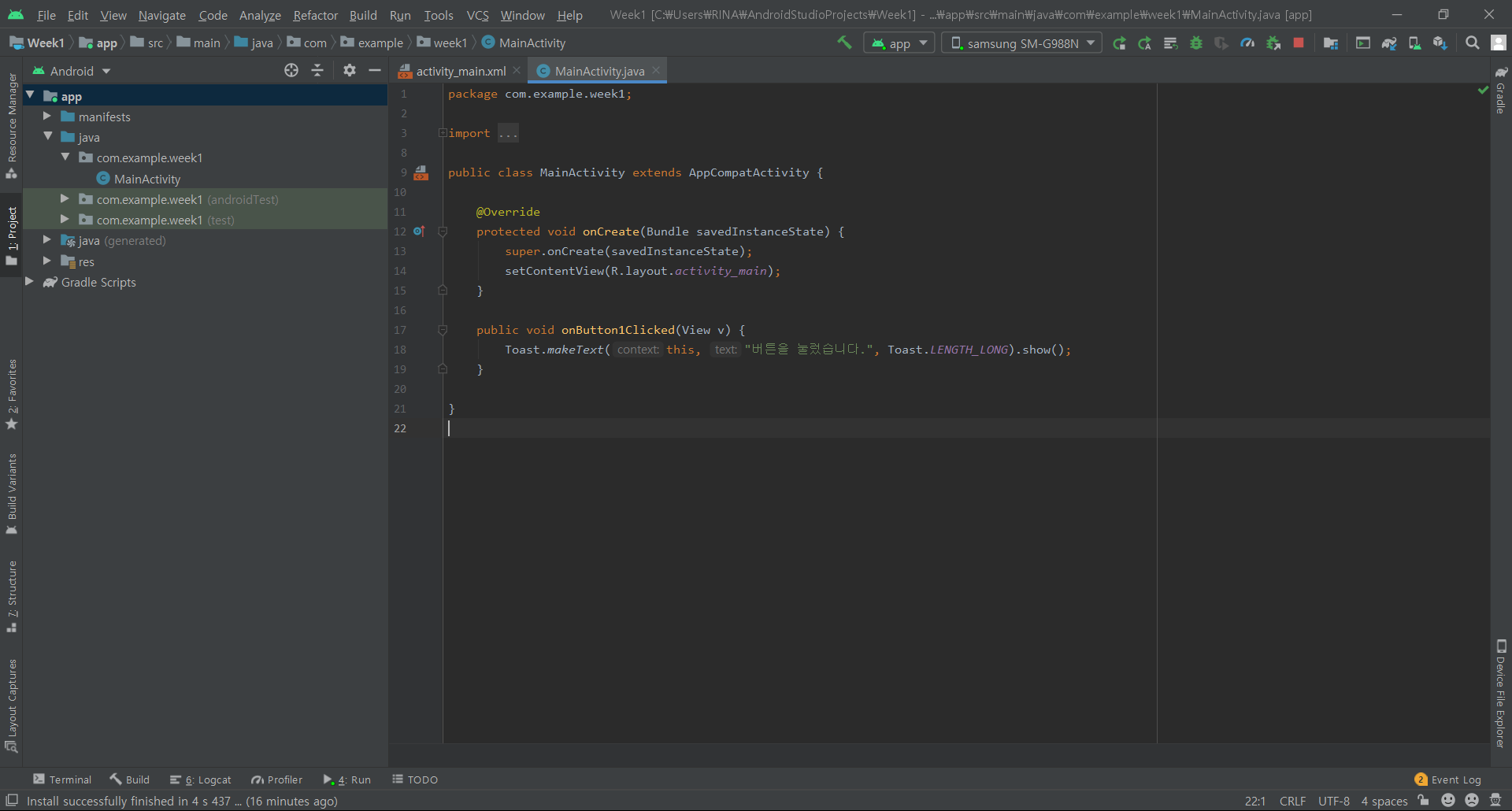Click the Profile app gauge icon
Viewport: 1512px width, 811px height.
[1247, 43]
